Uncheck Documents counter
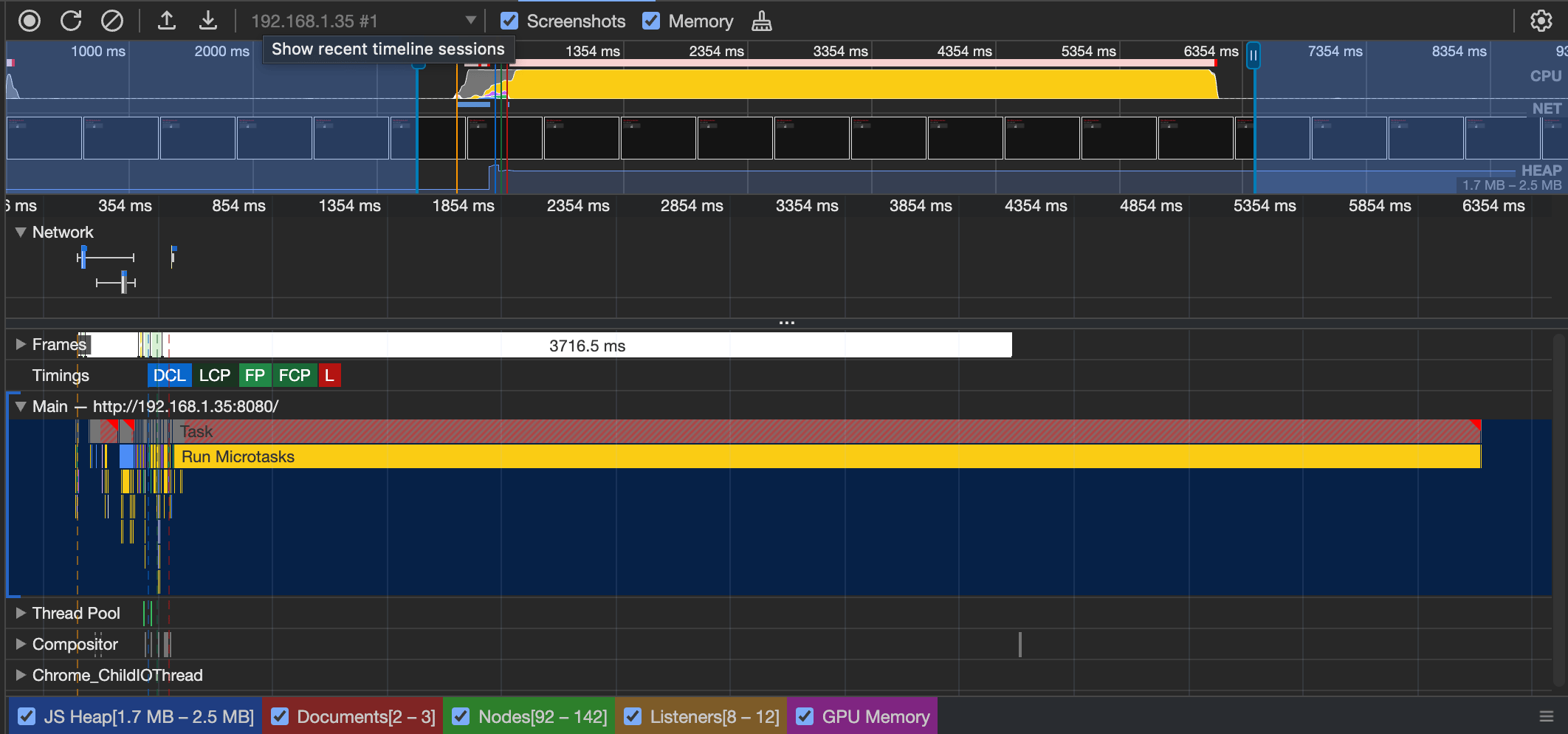The height and width of the screenshot is (734, 1568). [280, 716]
